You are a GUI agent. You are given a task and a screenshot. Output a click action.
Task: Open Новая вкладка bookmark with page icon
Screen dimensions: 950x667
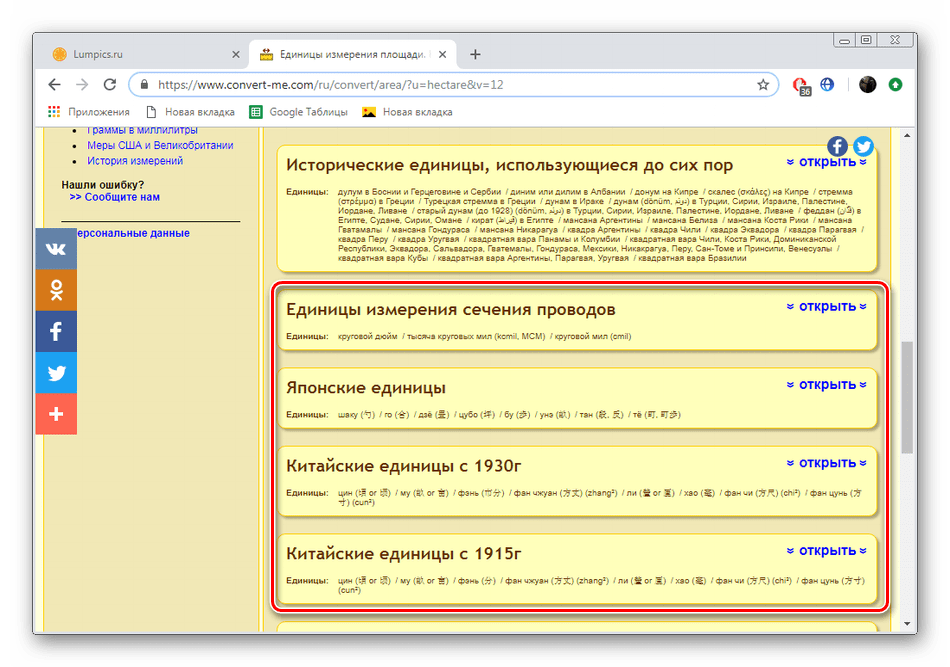190,112
